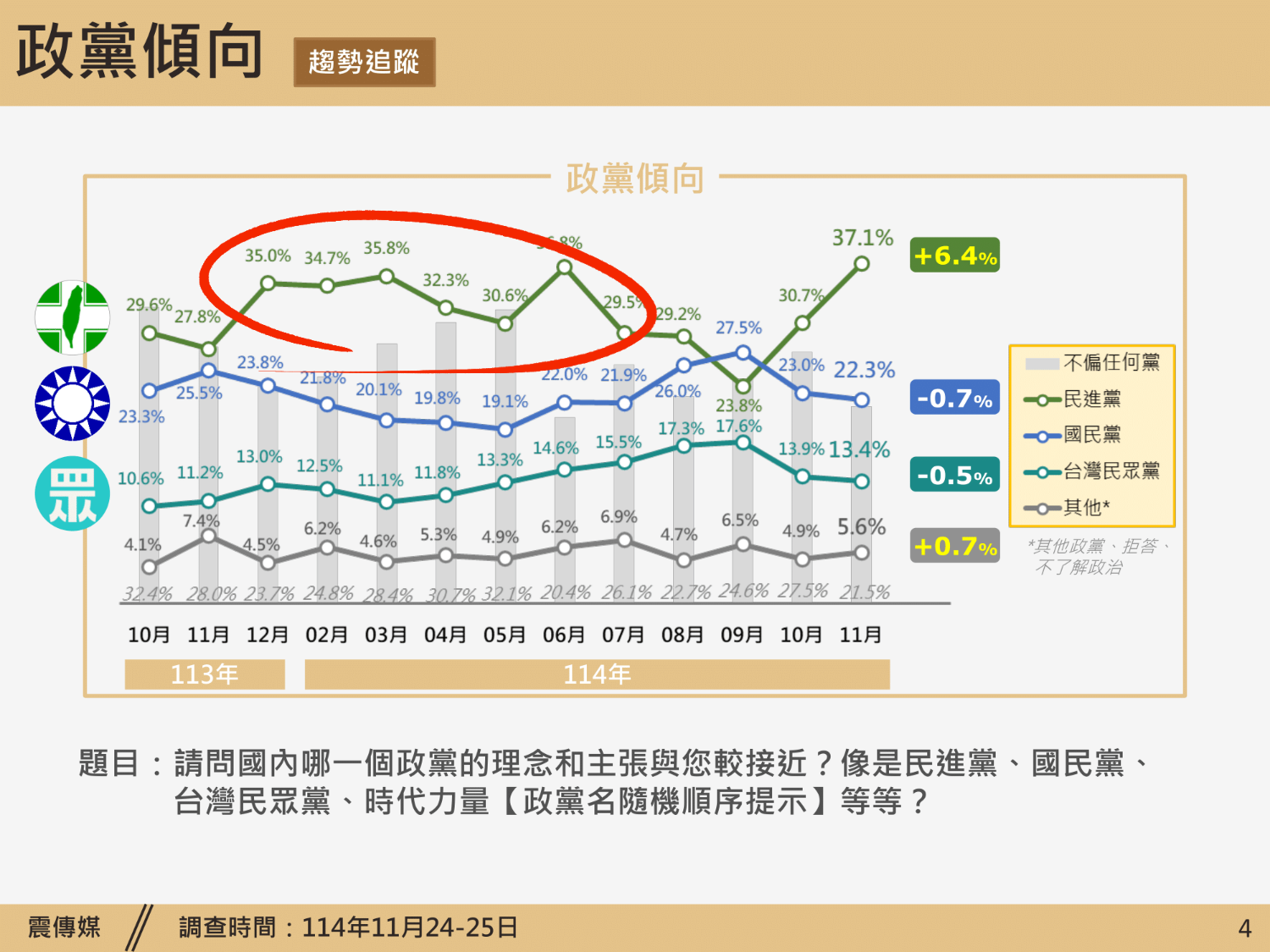The width and height of the screenshot is (1270, 952).
Task: Click the 趨勢追蹤 label button
Action: (364, 62)
